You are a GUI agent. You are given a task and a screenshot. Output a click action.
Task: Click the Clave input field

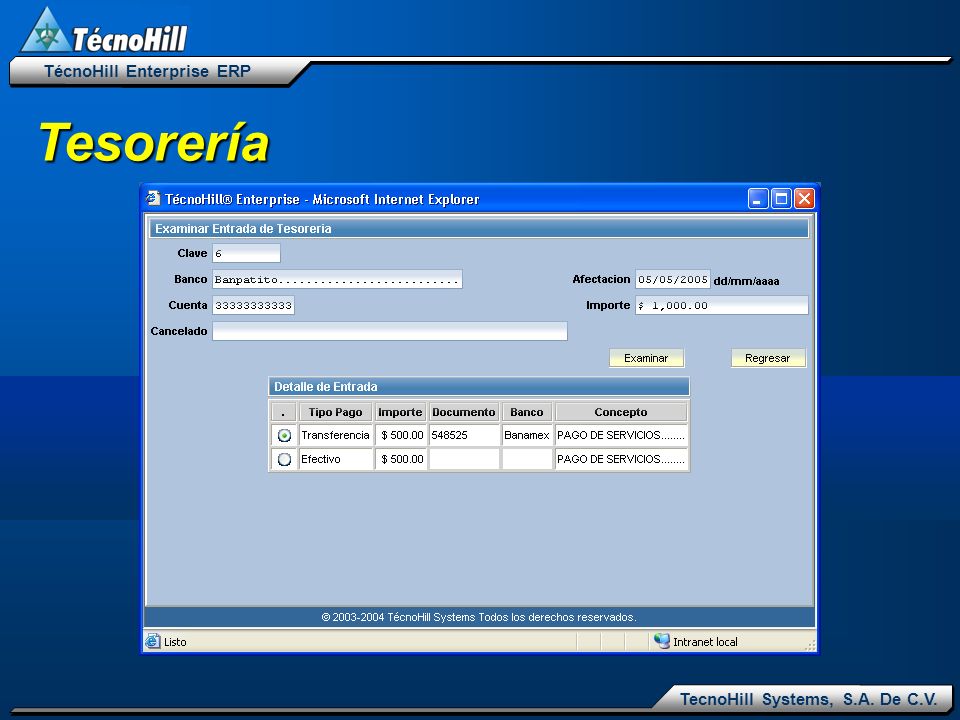click(x=246, y=253)
